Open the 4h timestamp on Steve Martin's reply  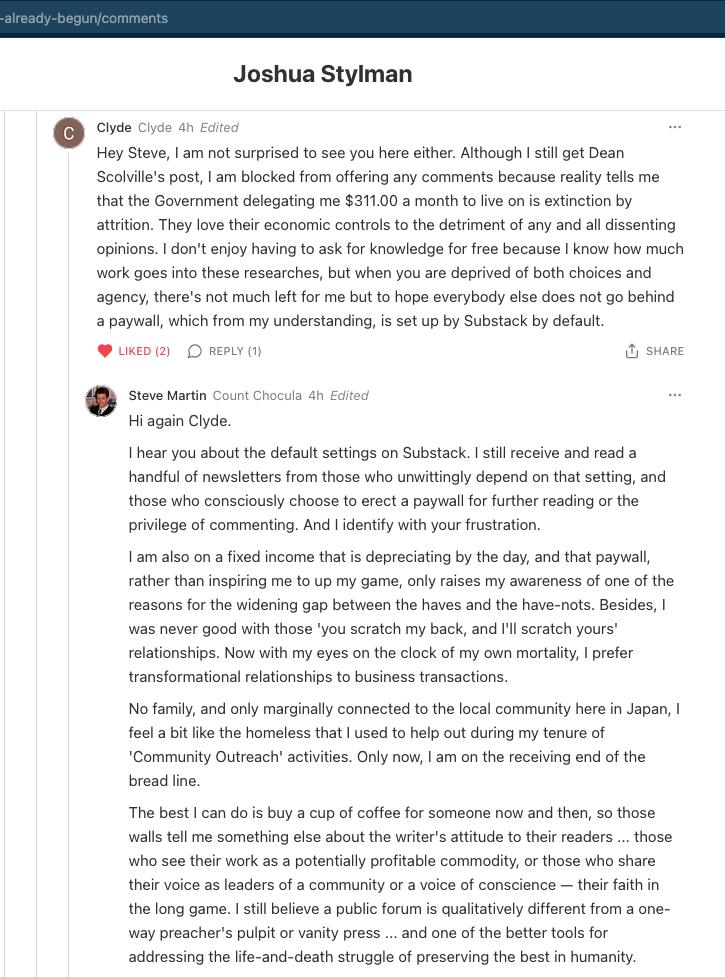click(316, 395)
